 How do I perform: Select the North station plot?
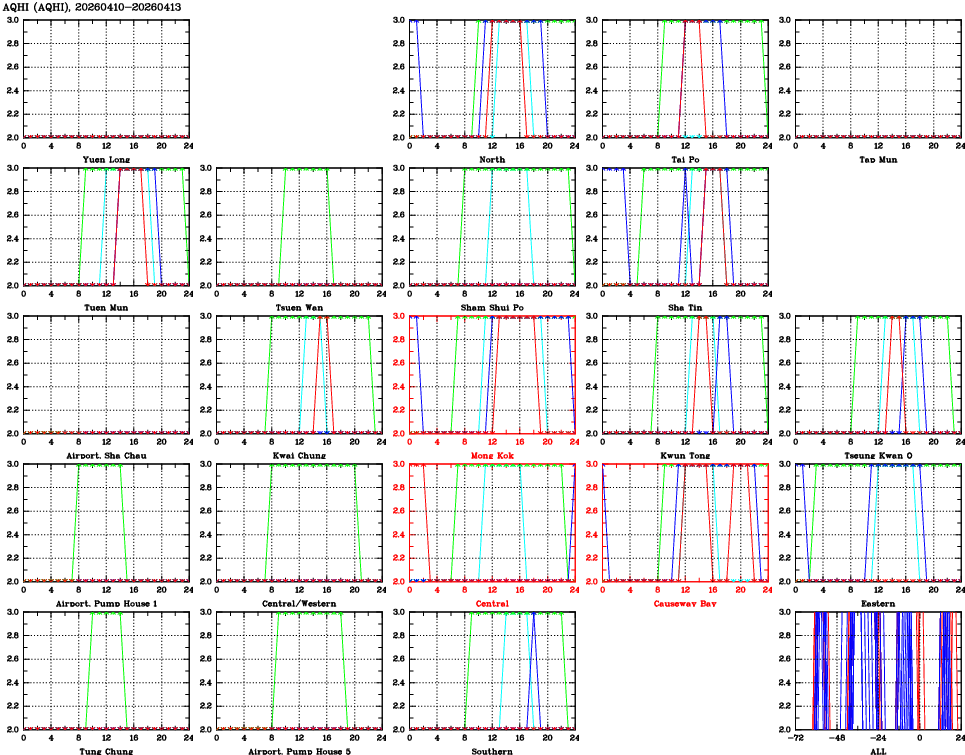(492, 78)
